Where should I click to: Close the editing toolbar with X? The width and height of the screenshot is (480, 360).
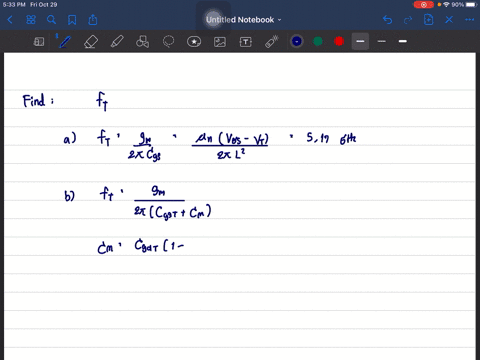tap(449, 20)
